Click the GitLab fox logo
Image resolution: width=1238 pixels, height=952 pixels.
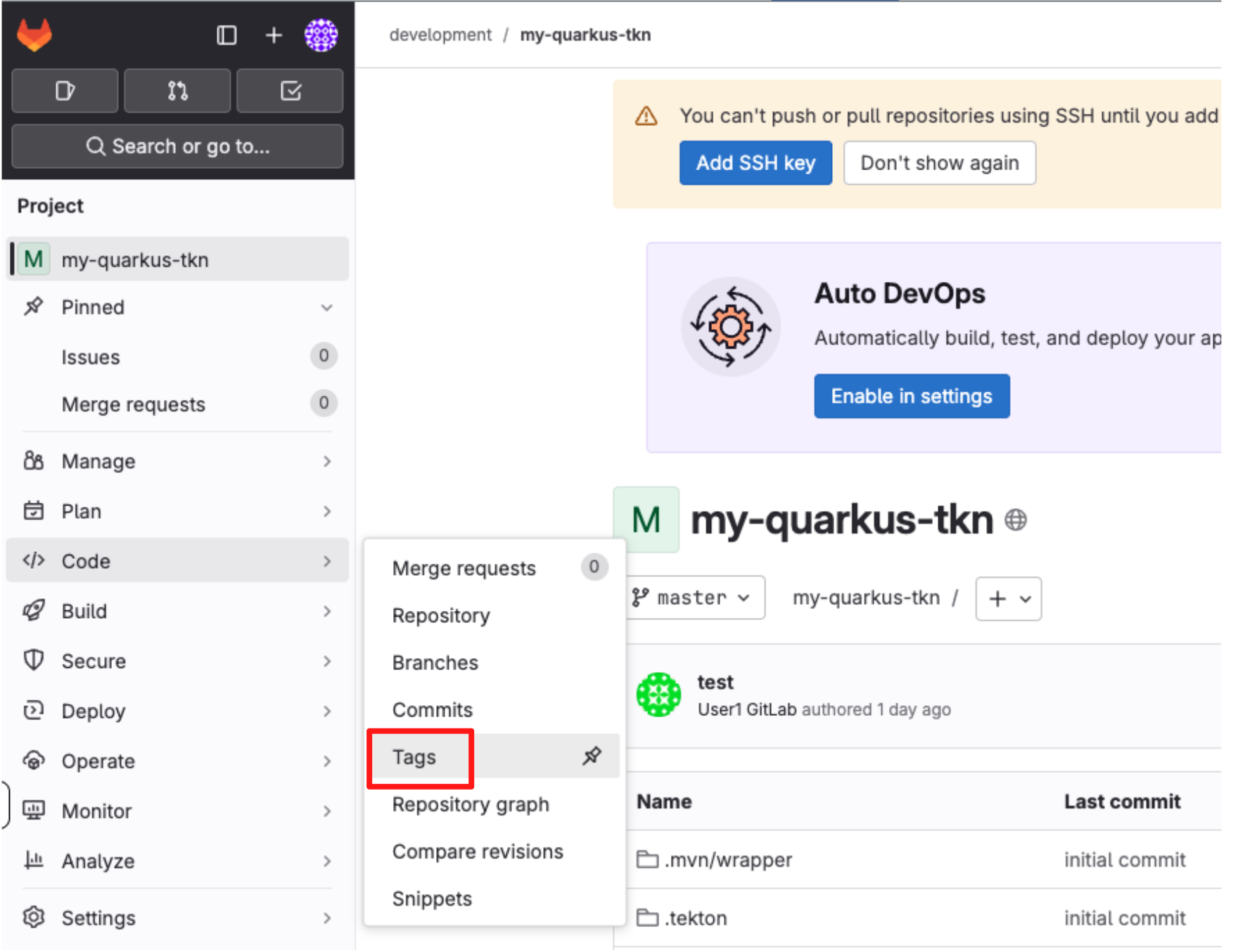[x=34, y=35]
